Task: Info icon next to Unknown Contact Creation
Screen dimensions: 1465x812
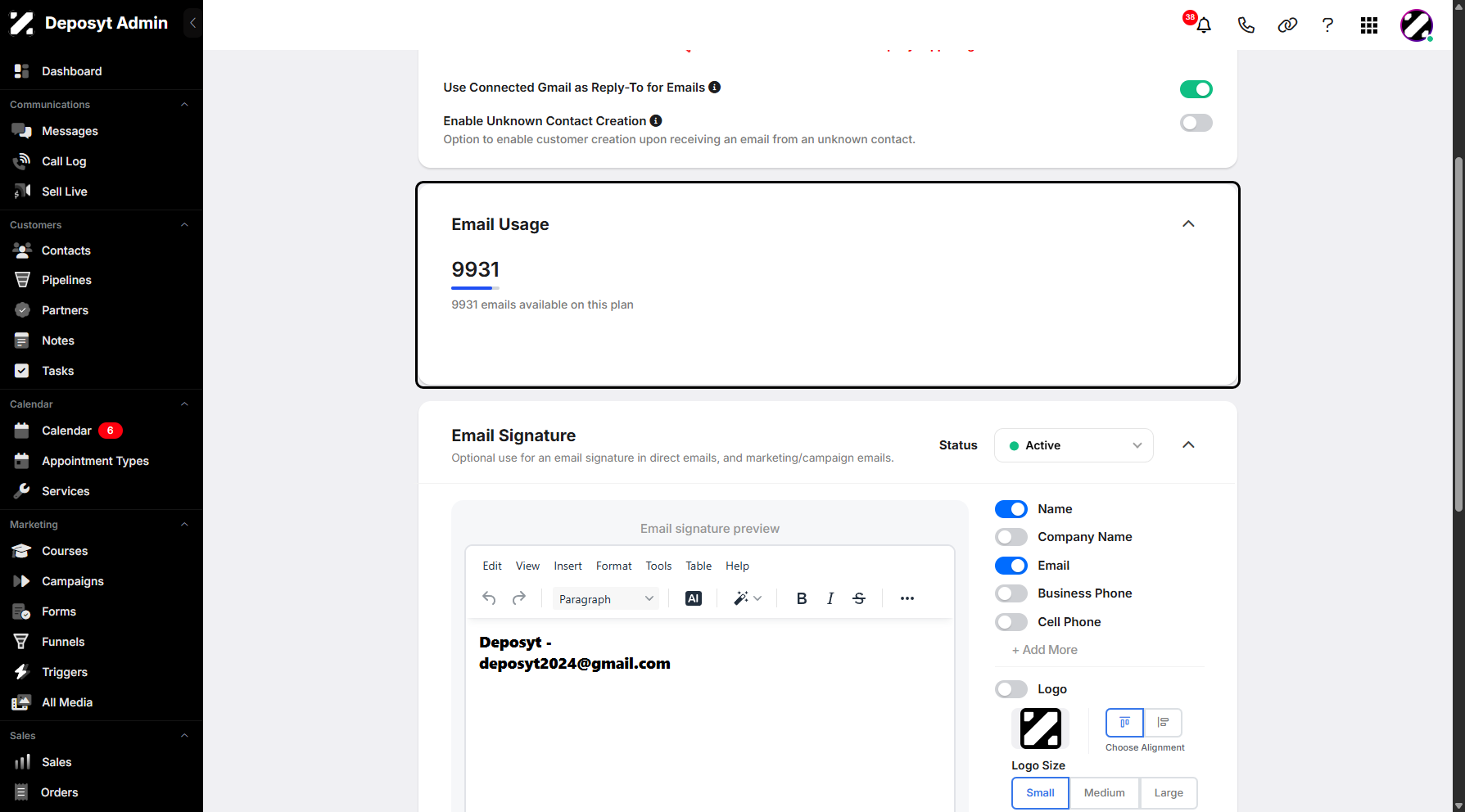Action: point(656,121)
